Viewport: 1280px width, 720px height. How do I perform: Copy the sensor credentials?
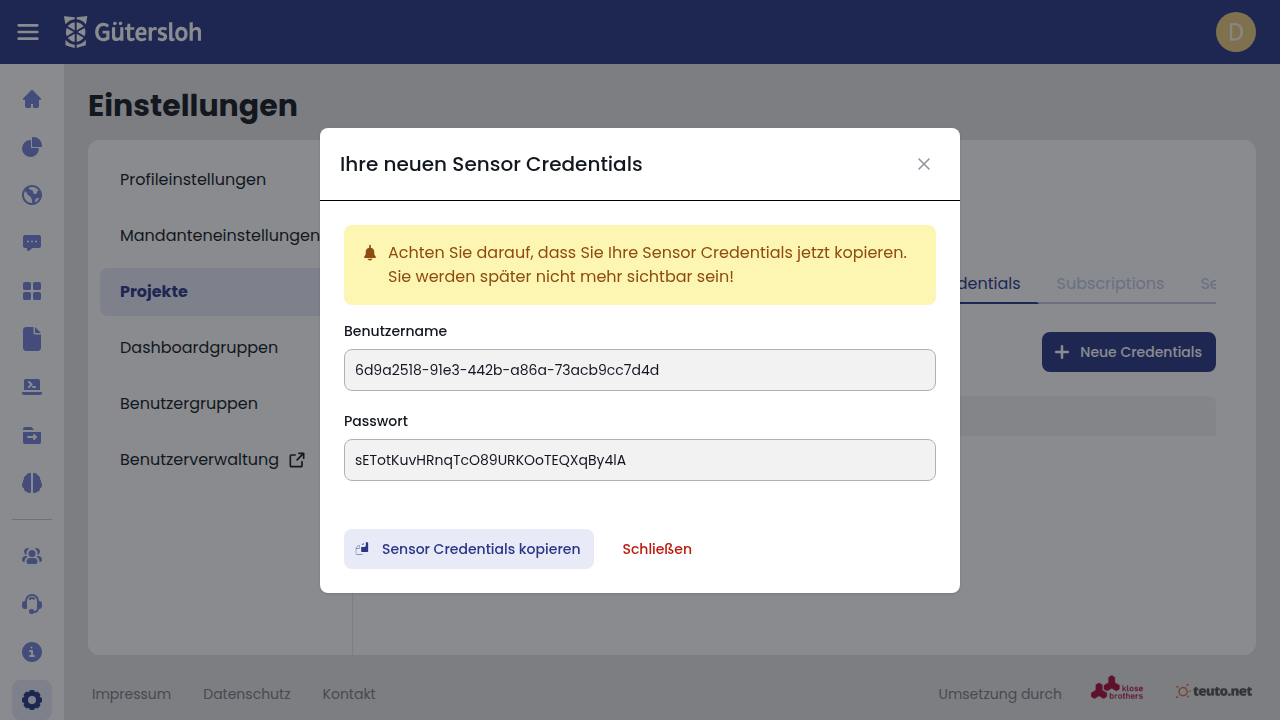coord(469,549)
